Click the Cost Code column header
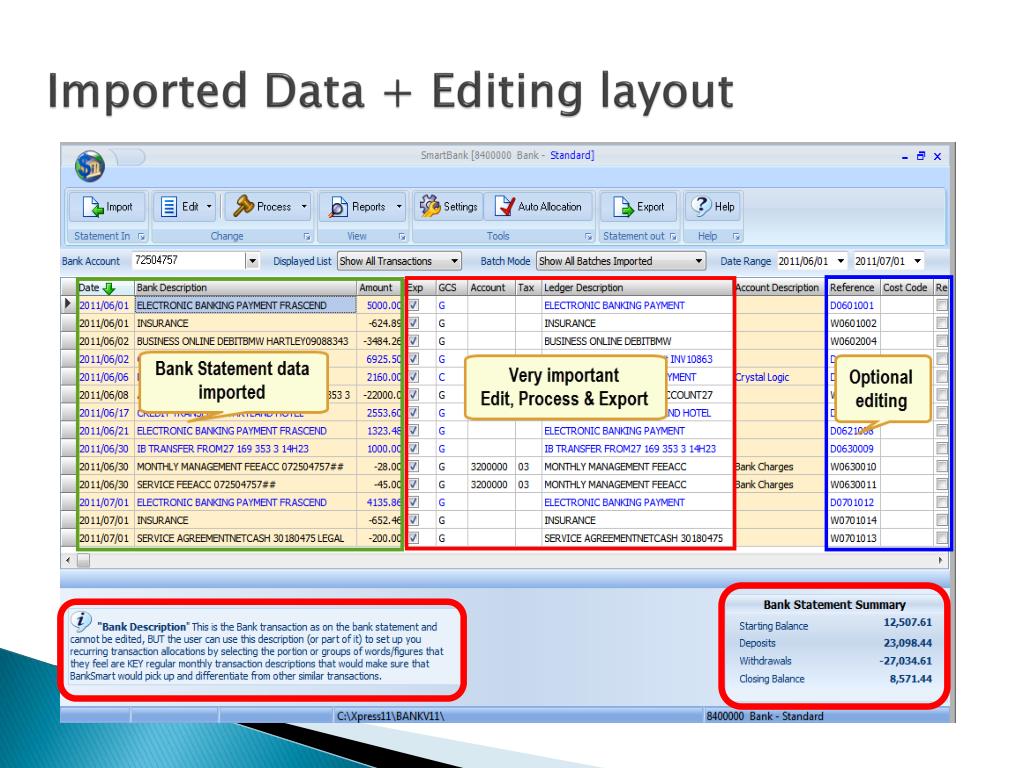Screen dimensions: 1024x768 pos(906,288)
